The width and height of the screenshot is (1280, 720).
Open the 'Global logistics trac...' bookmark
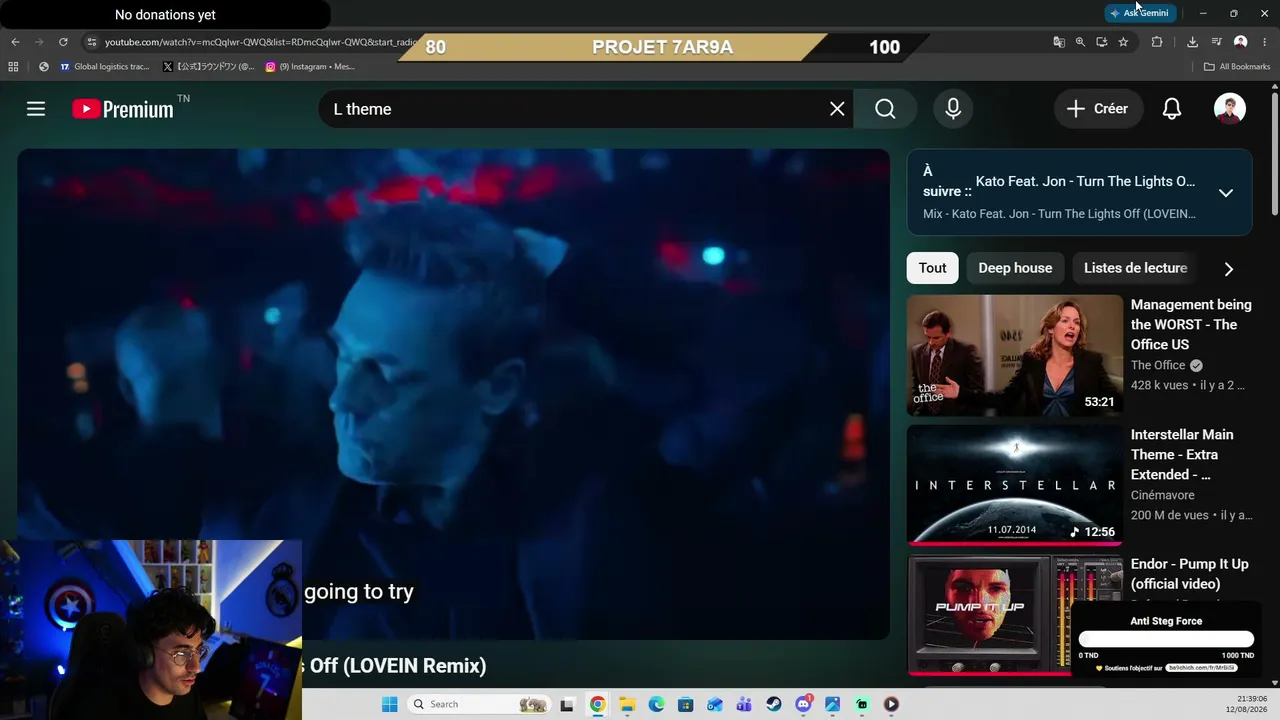click(104, 67)
